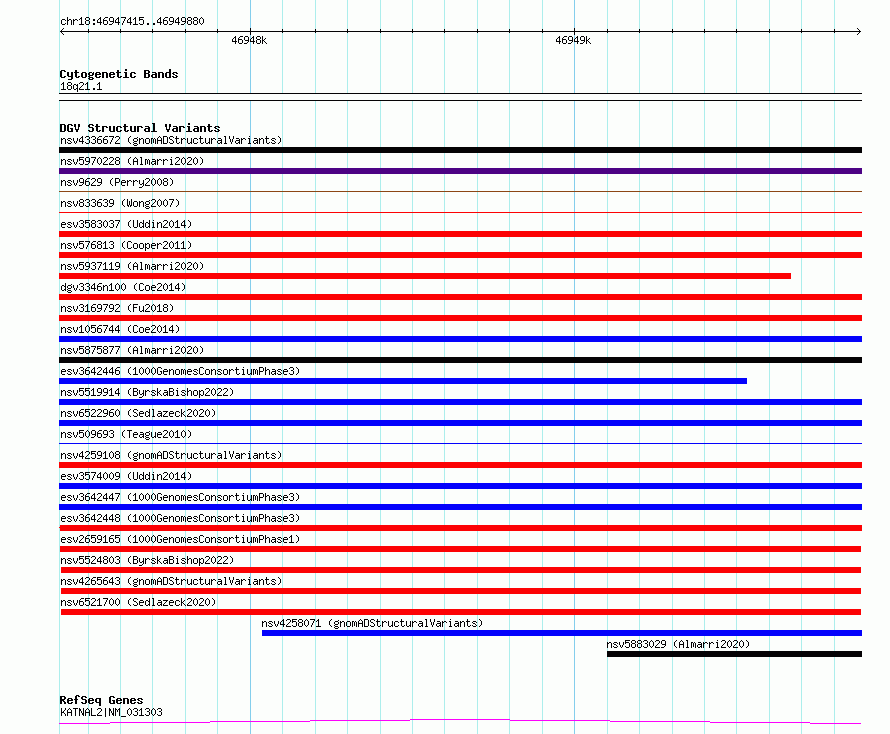Click the shorter blue bar under esv3642446

point(403,381)
